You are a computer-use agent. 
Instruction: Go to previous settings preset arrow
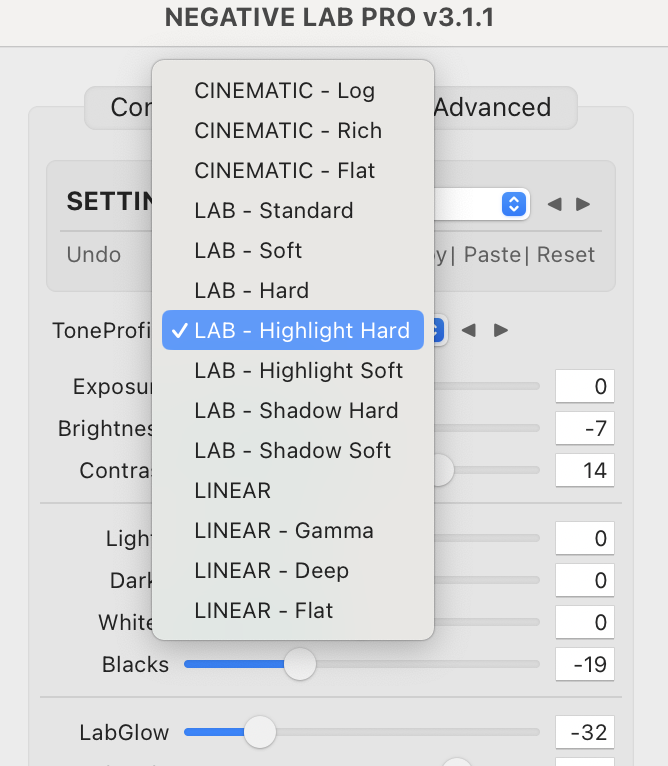[x=554, y=204]
